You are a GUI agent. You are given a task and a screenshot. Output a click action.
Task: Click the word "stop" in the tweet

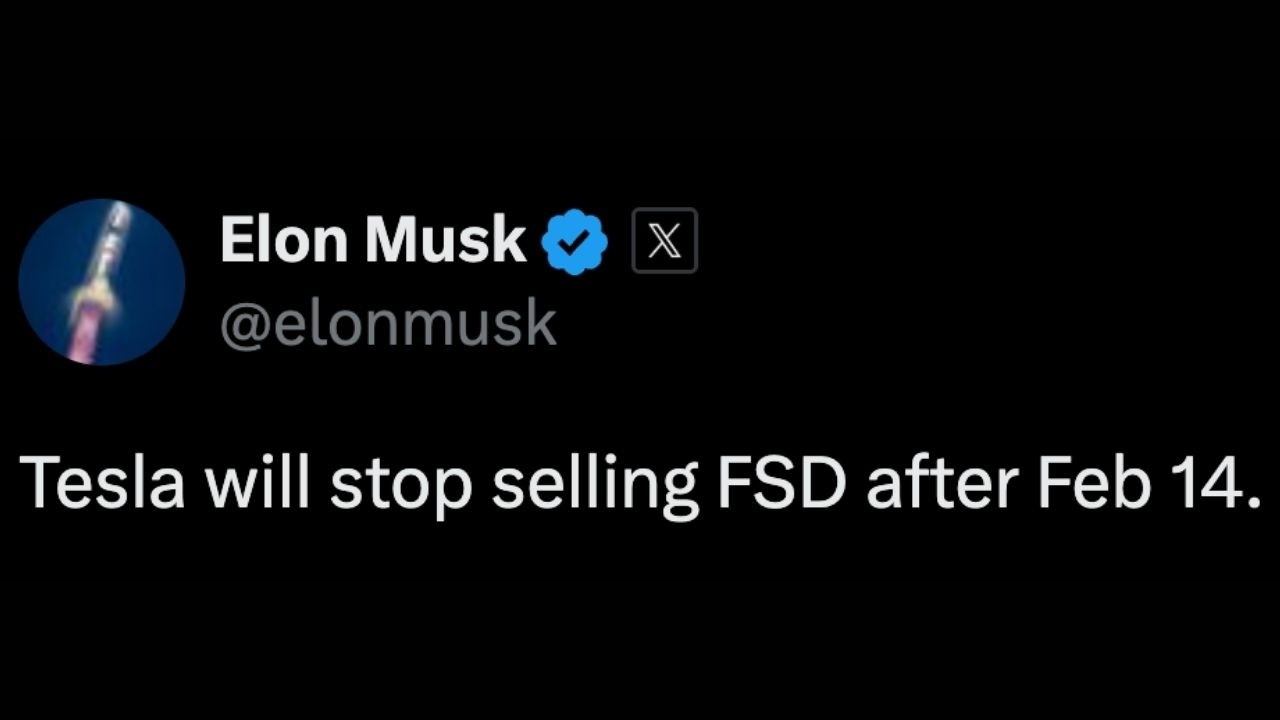tap(400, 485)
